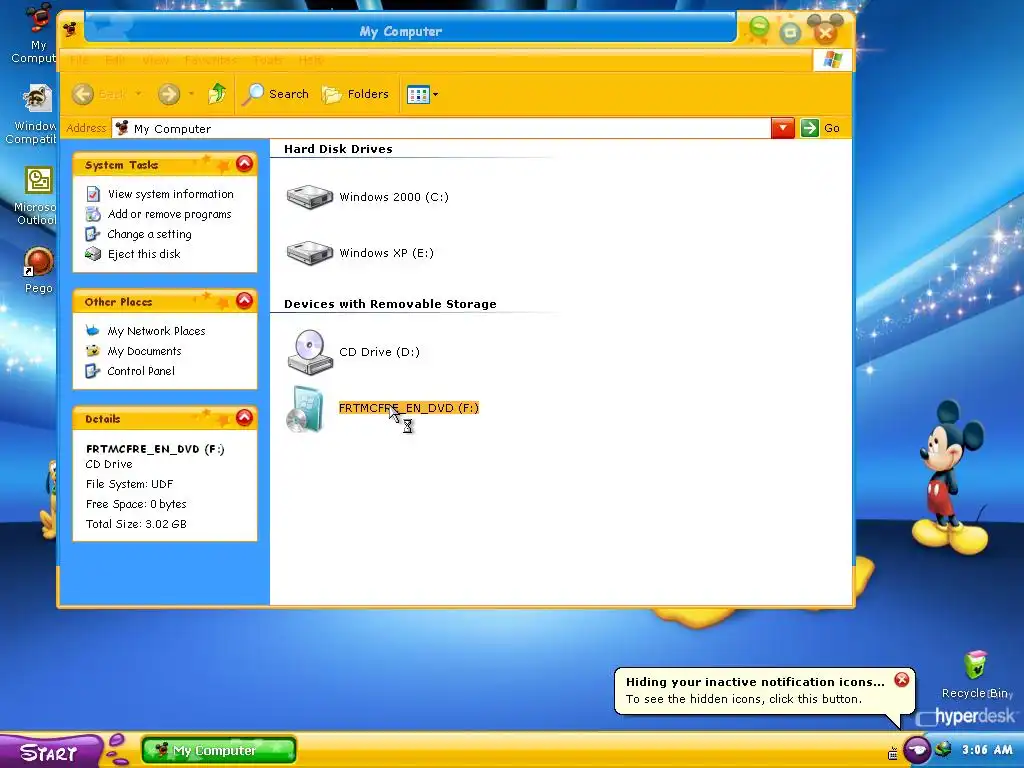Open the Views dropdown button
1024x768 pixels.
(423, 95)
